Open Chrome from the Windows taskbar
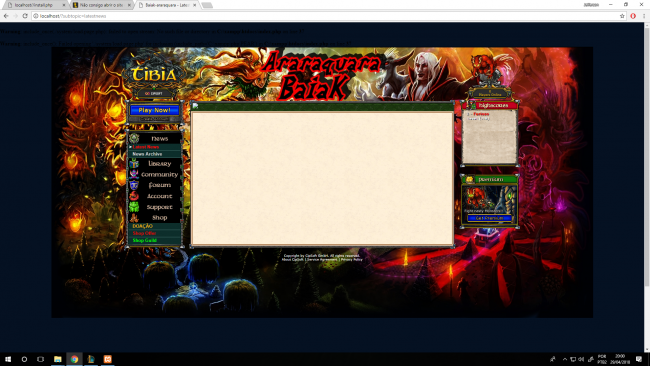 (x=74, y=359)
